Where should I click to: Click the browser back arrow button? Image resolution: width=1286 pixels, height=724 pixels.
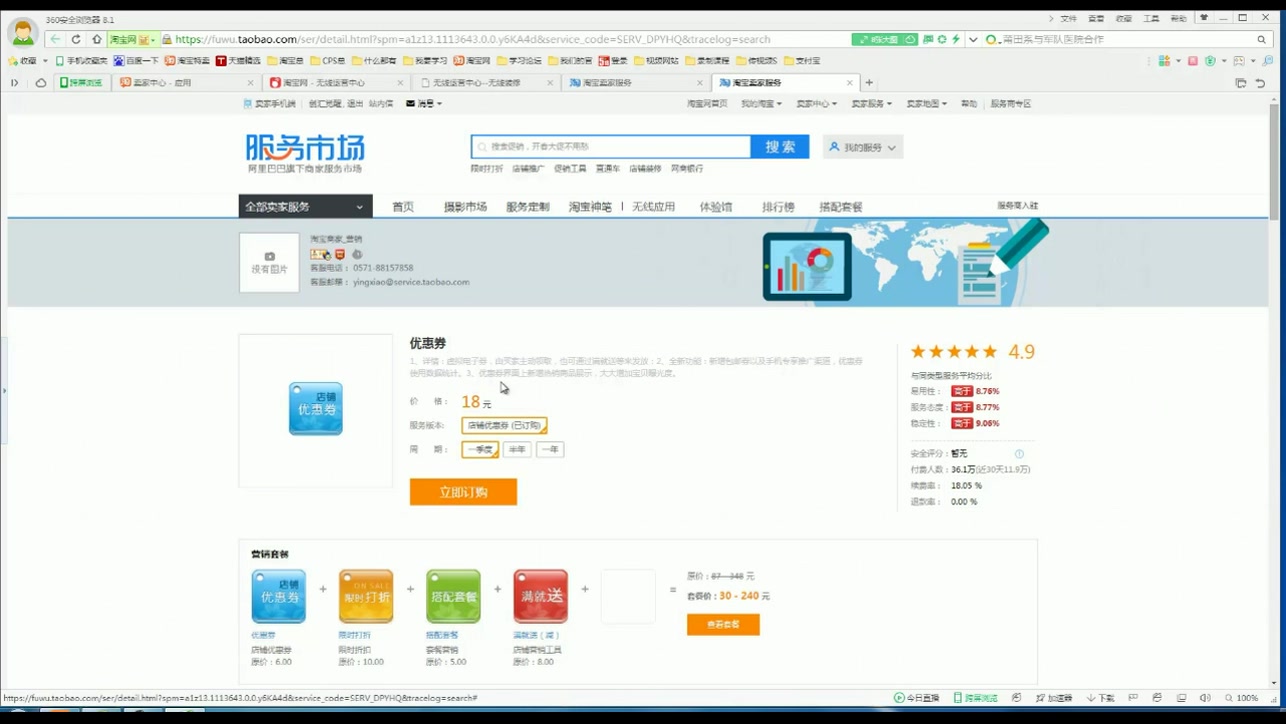pyautogui.click(x=55, y=39)
